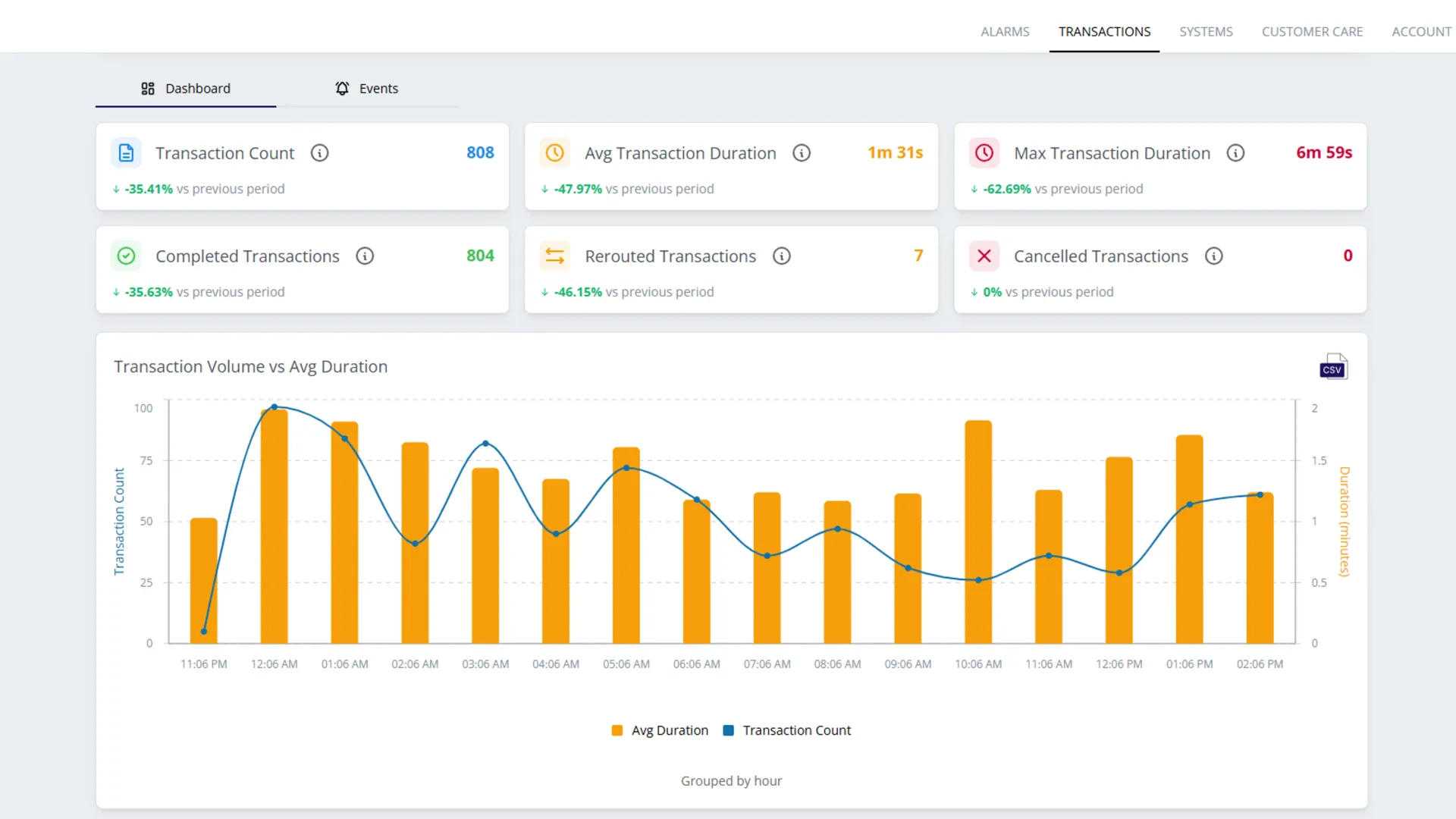Click the 10:06 AM duration bar
The image size is (1456, 819).
[978, 532]
